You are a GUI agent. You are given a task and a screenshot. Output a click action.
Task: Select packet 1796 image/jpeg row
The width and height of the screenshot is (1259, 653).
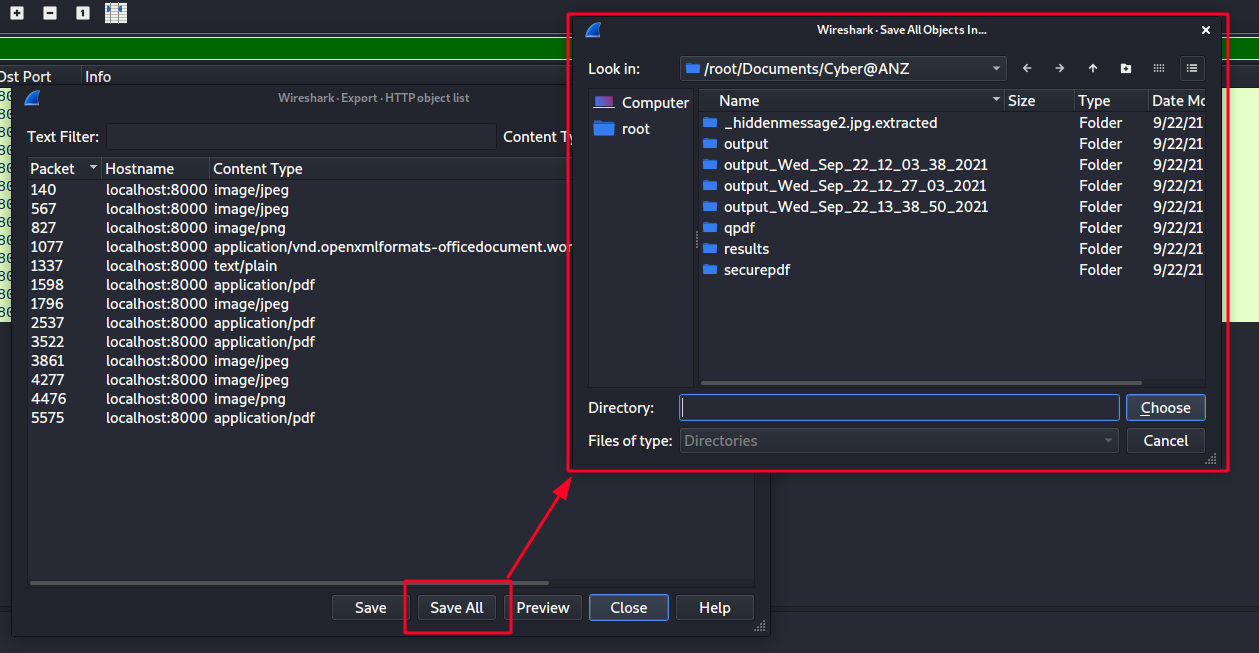point(299,303)
